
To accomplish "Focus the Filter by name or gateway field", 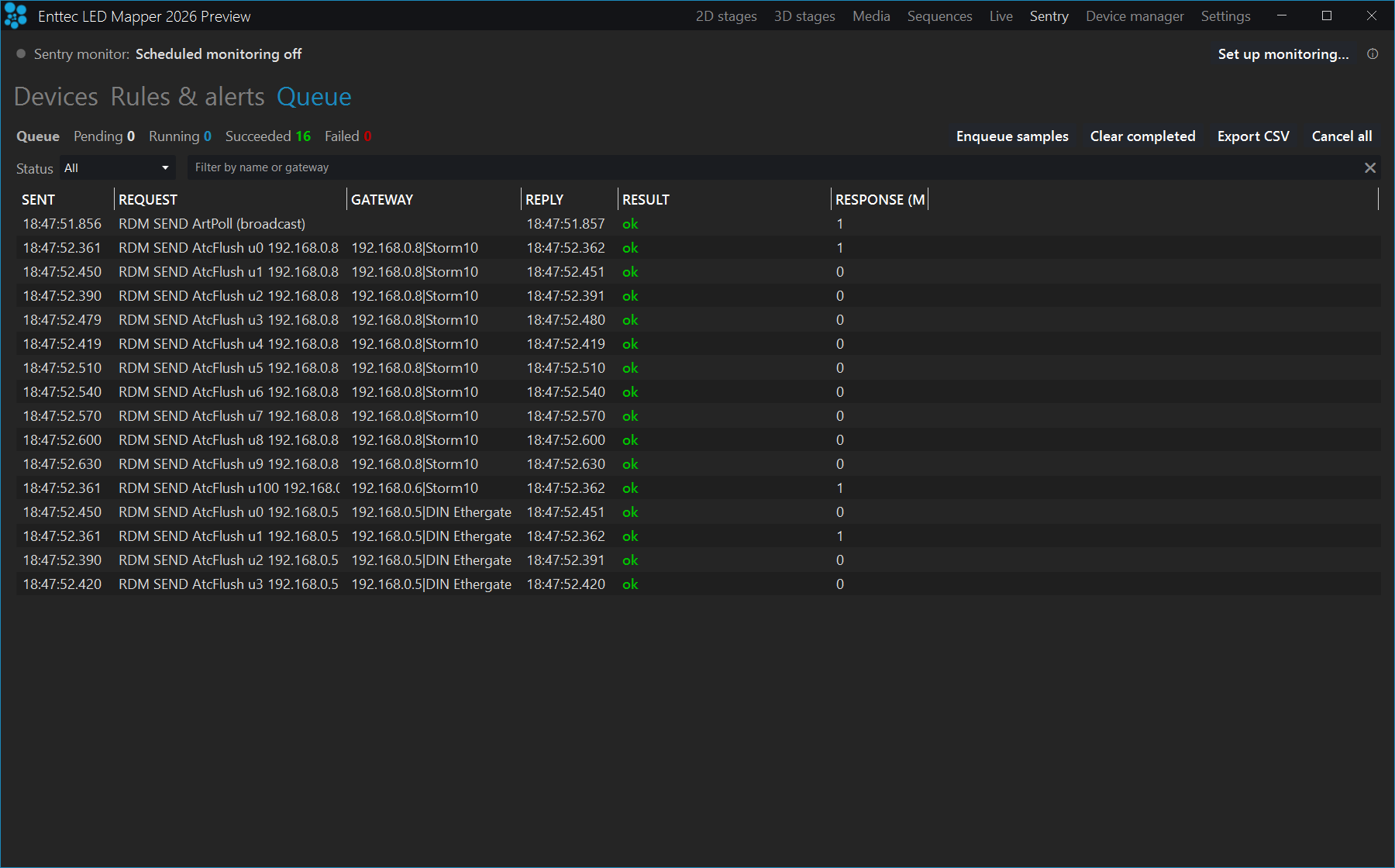I will (x=775, y=167).
